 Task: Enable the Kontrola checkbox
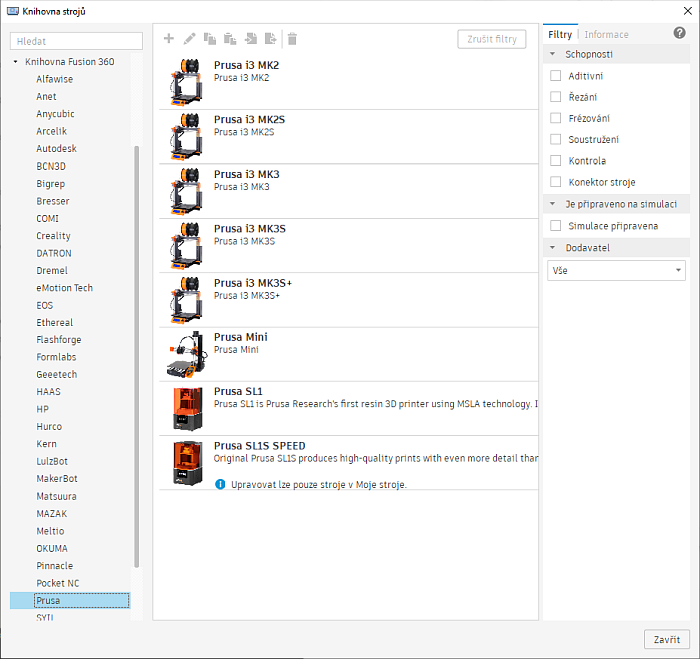555,161
